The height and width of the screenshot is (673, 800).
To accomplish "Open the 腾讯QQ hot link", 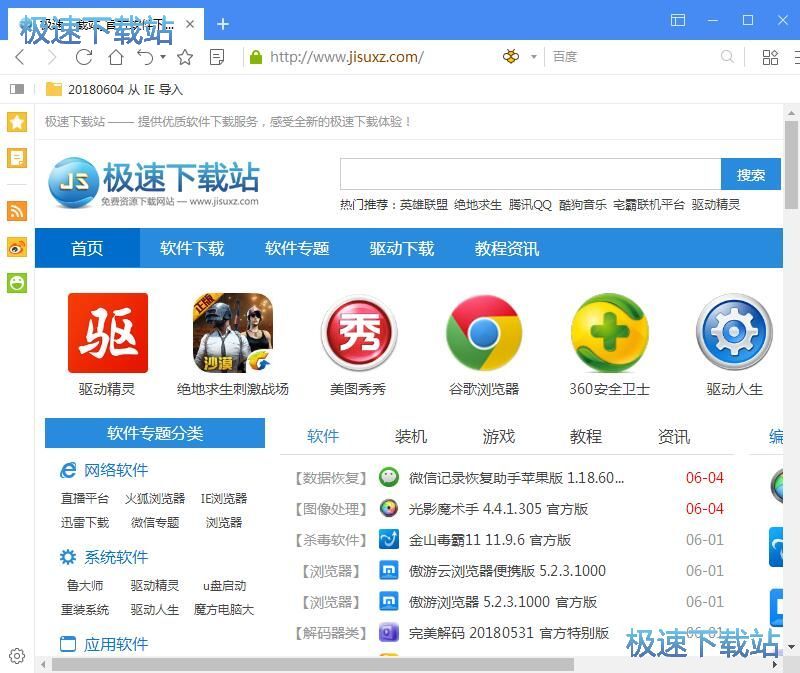I will click(530, 205).
